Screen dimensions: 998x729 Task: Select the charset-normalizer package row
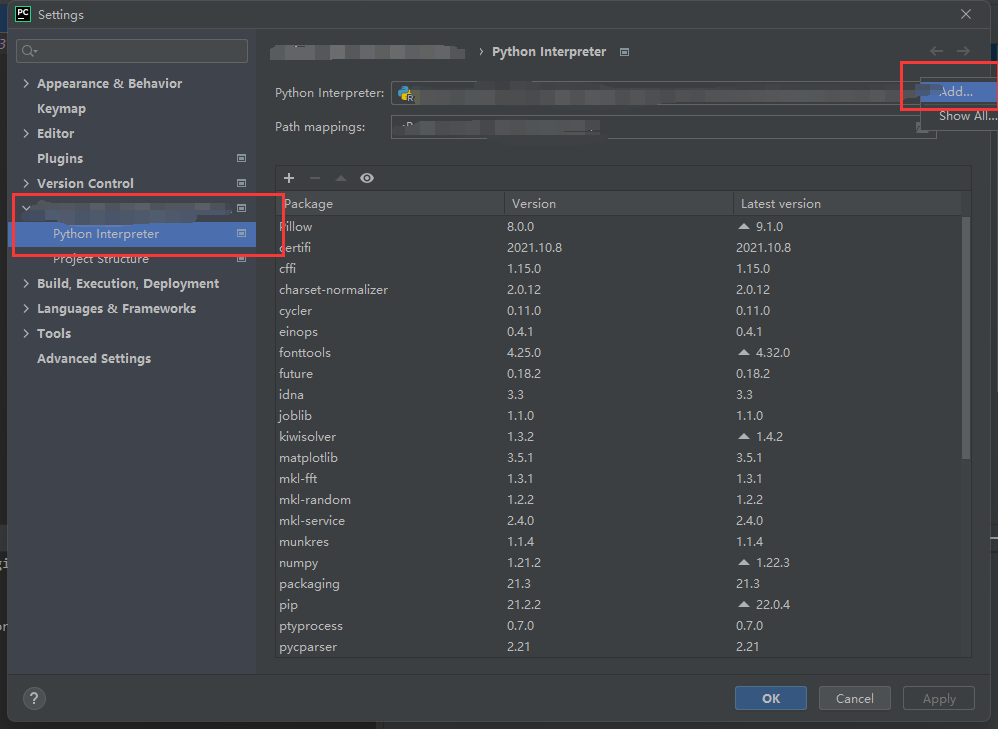619,290
